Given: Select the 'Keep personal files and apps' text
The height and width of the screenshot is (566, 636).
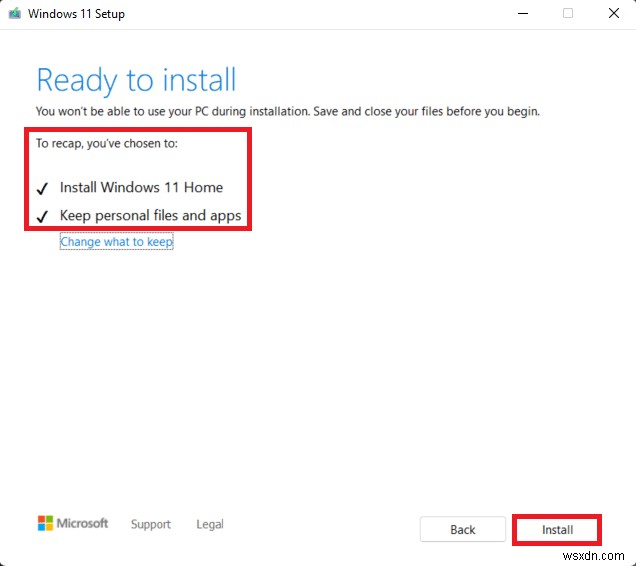Looking at the screenshot, I should [150, 215].
